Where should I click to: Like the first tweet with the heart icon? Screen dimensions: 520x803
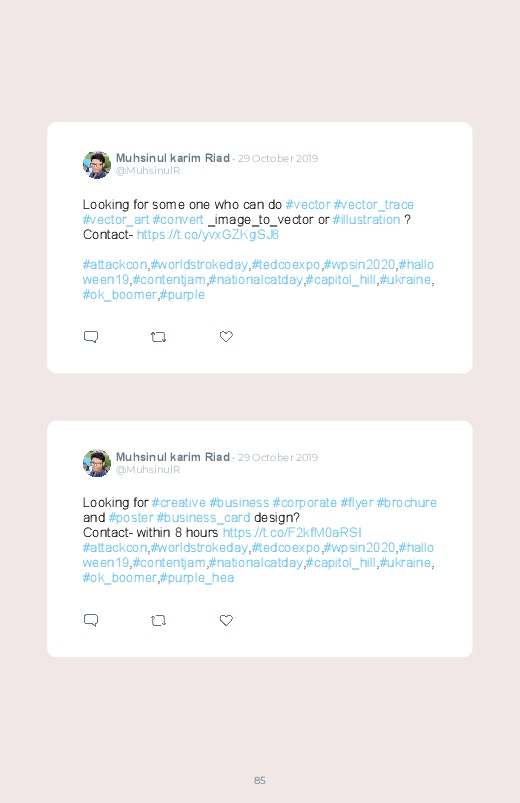[226, 336]
